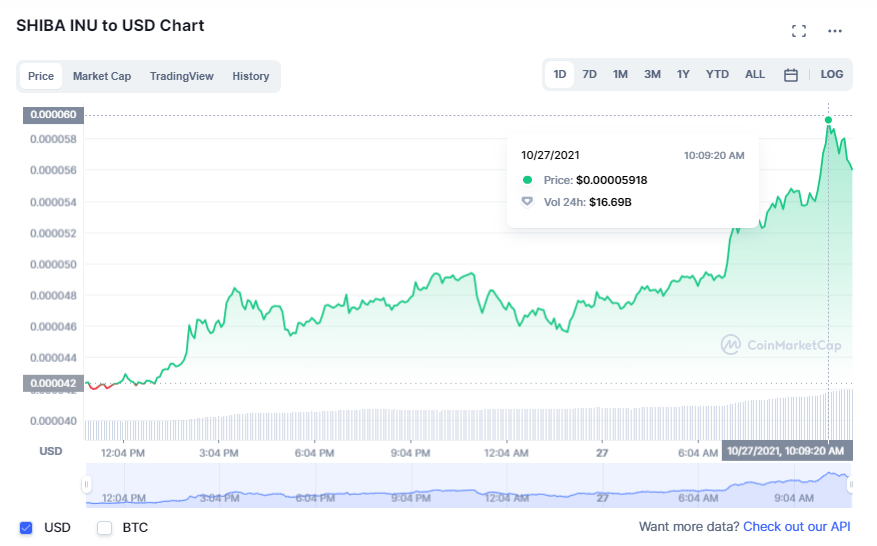Switch to the Price tab
877x546 pixels.
pos(41,76)
